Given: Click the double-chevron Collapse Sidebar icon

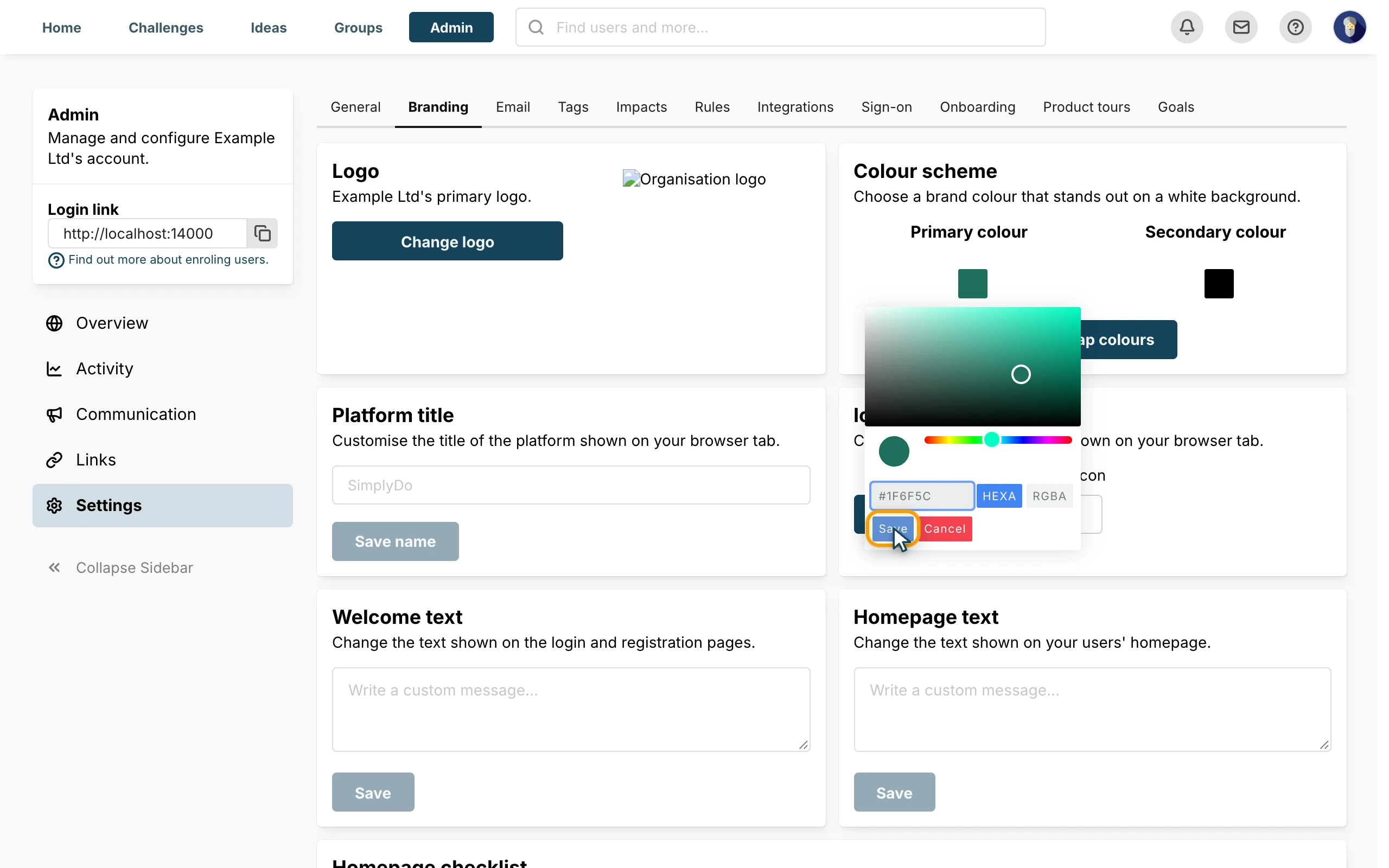Looking at the screenshot, I should 54,567.
